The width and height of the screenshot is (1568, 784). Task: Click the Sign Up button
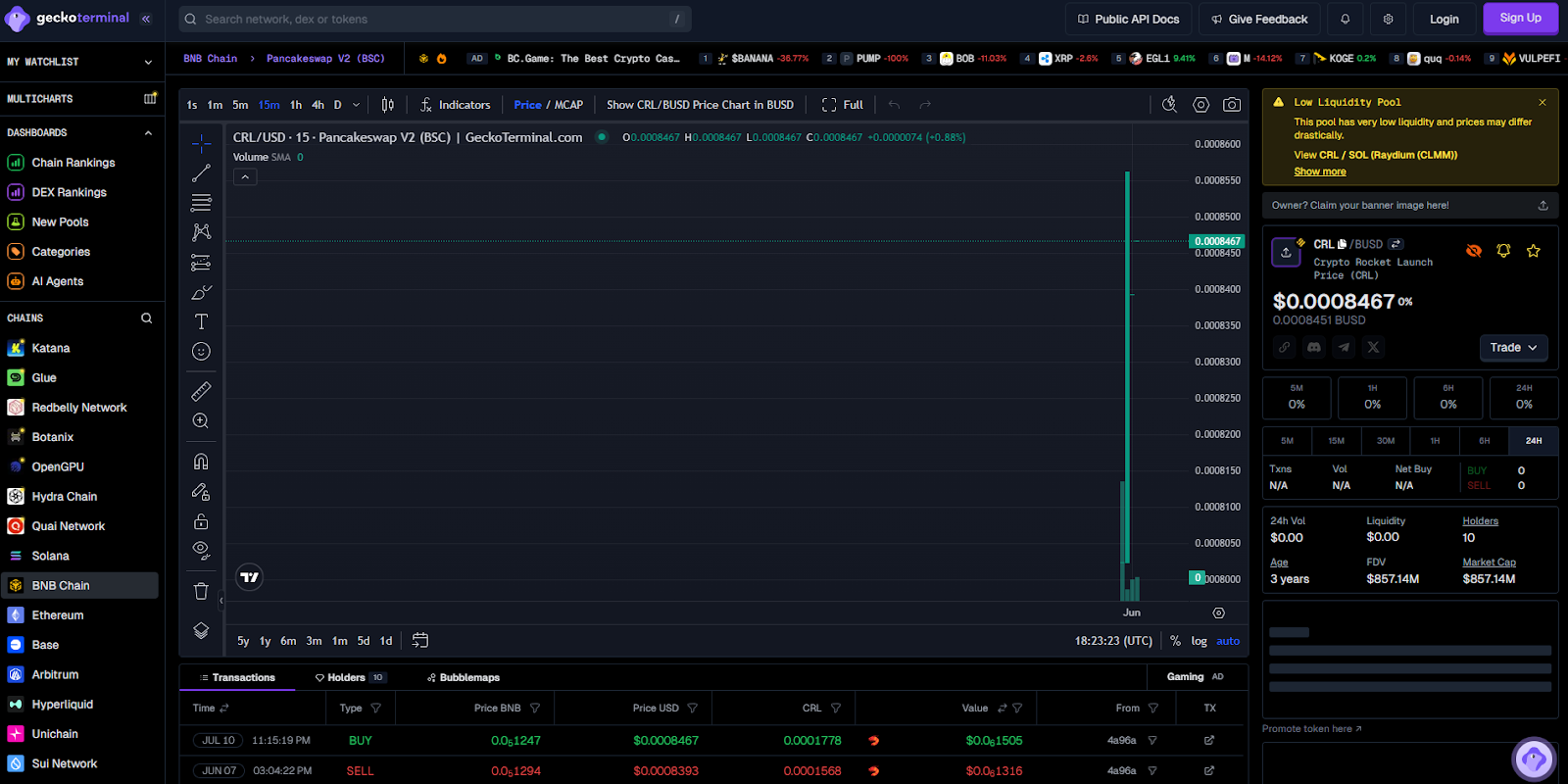pyautogui.click(x=1520, y=19)
